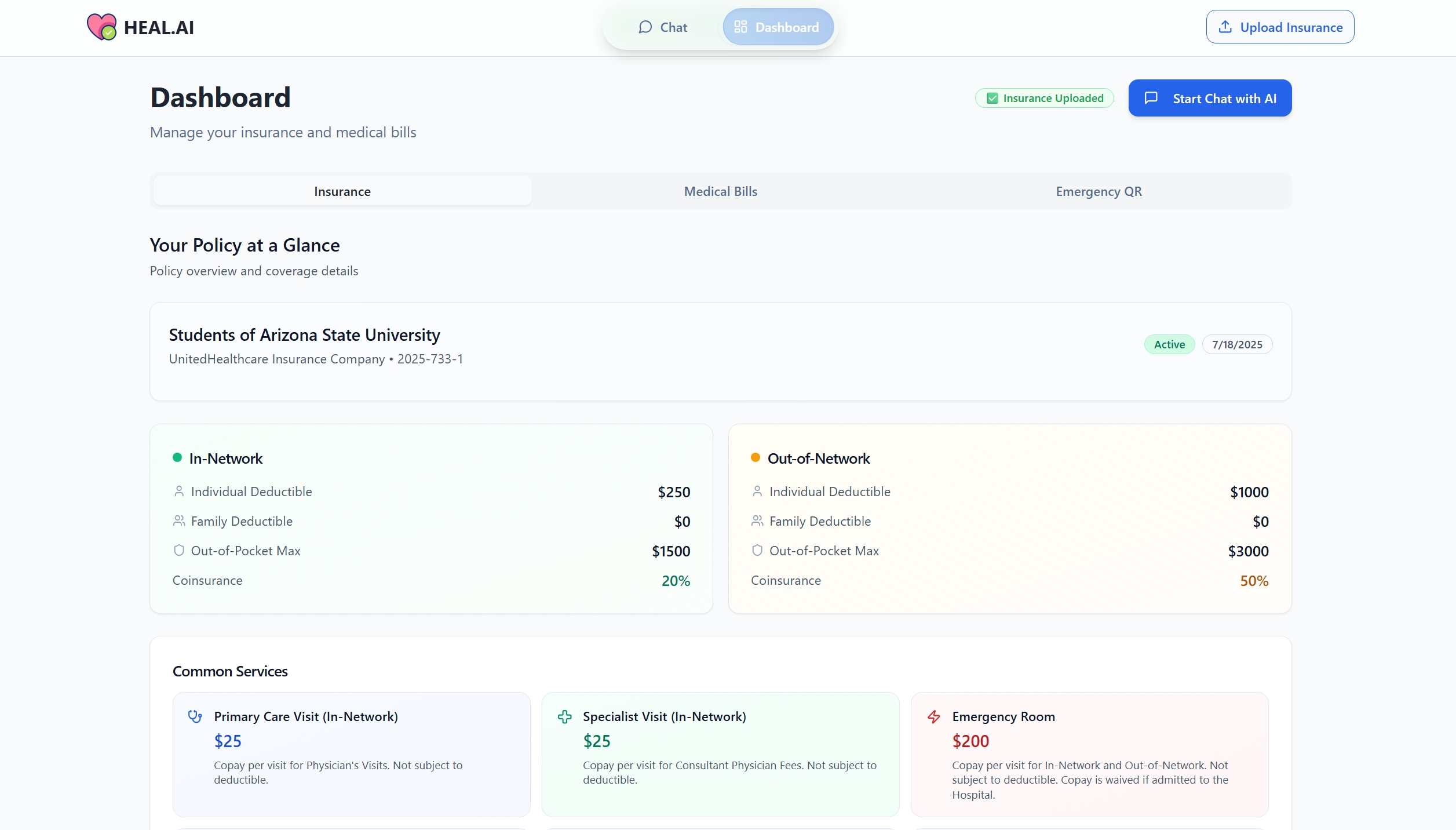Click the Active status badge
The height and width of the screenshot is (830, 1456).
click(1169, 344)
